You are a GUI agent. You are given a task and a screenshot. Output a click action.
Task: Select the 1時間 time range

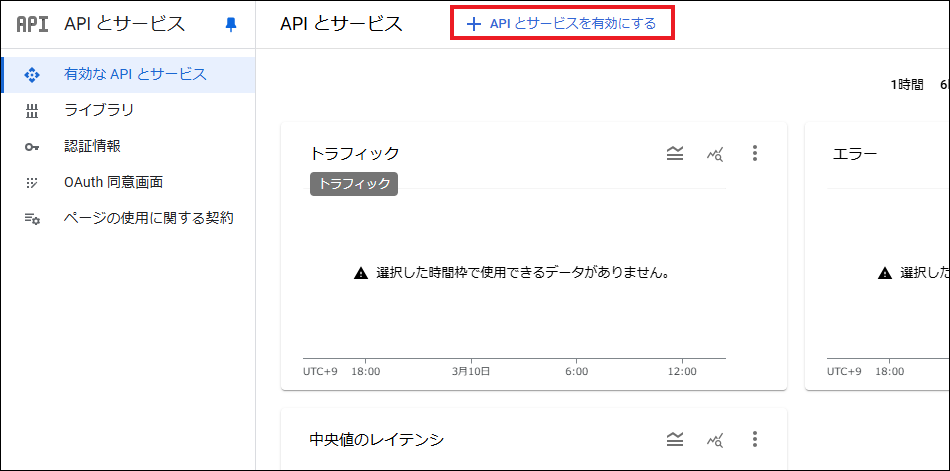click(907, 85)
